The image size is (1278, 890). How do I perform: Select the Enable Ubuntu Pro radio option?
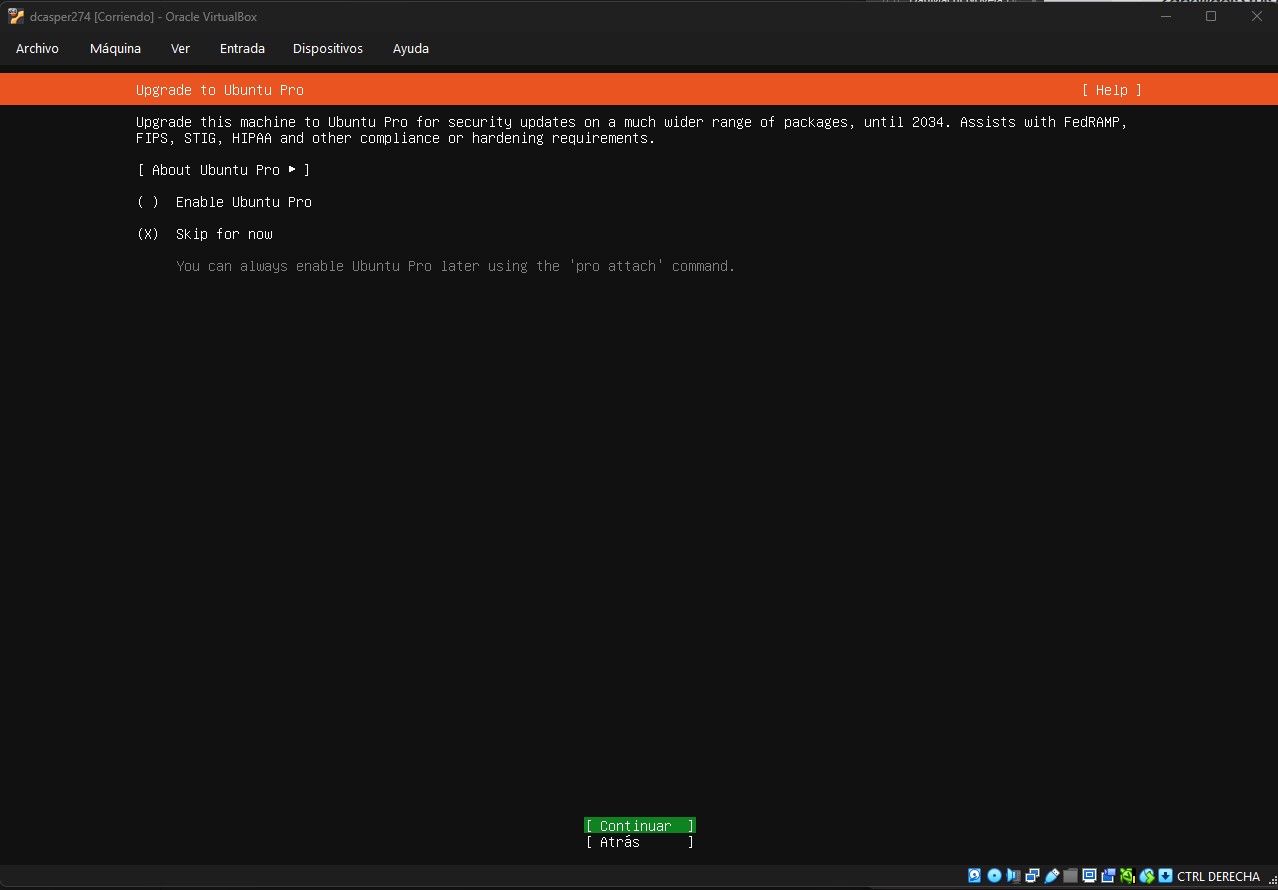click(x=148, y=202)
